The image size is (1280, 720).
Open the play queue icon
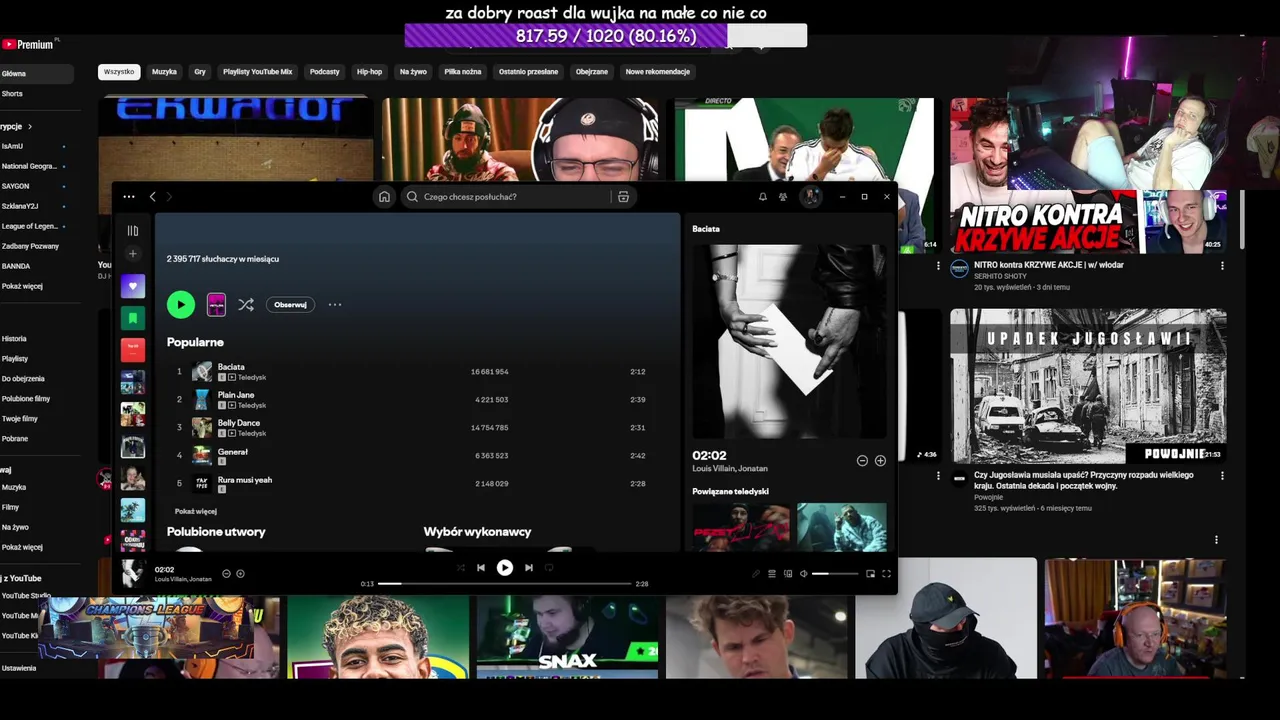point(772,574)
